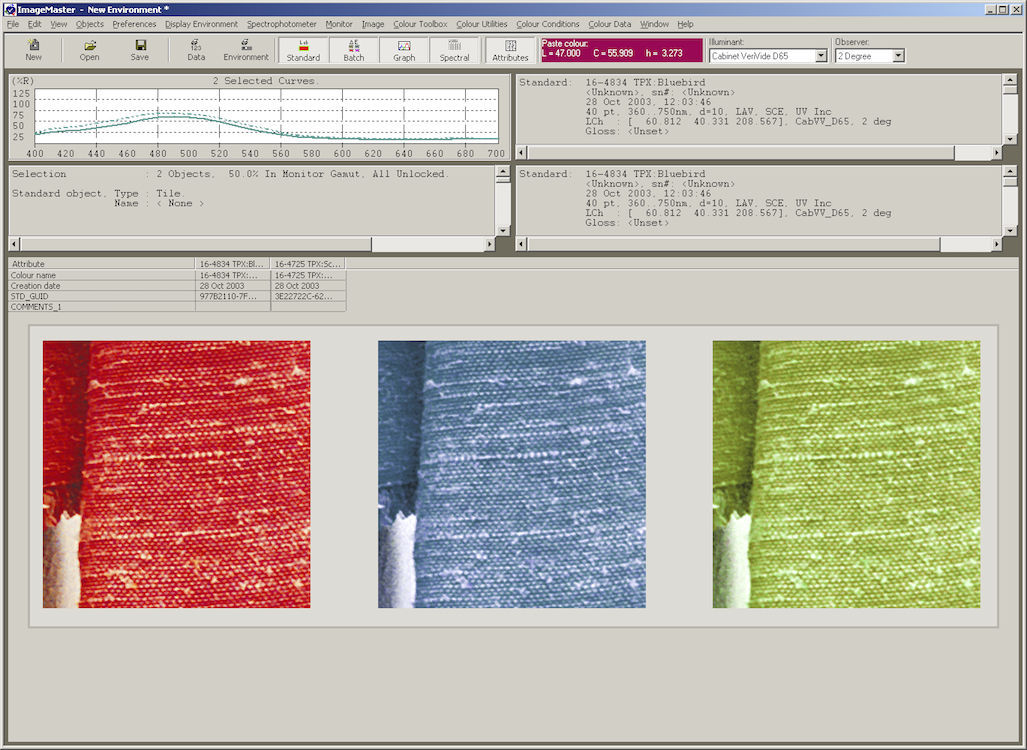Create a New environment file
1027x750 pixels.
tap(33, 49)
